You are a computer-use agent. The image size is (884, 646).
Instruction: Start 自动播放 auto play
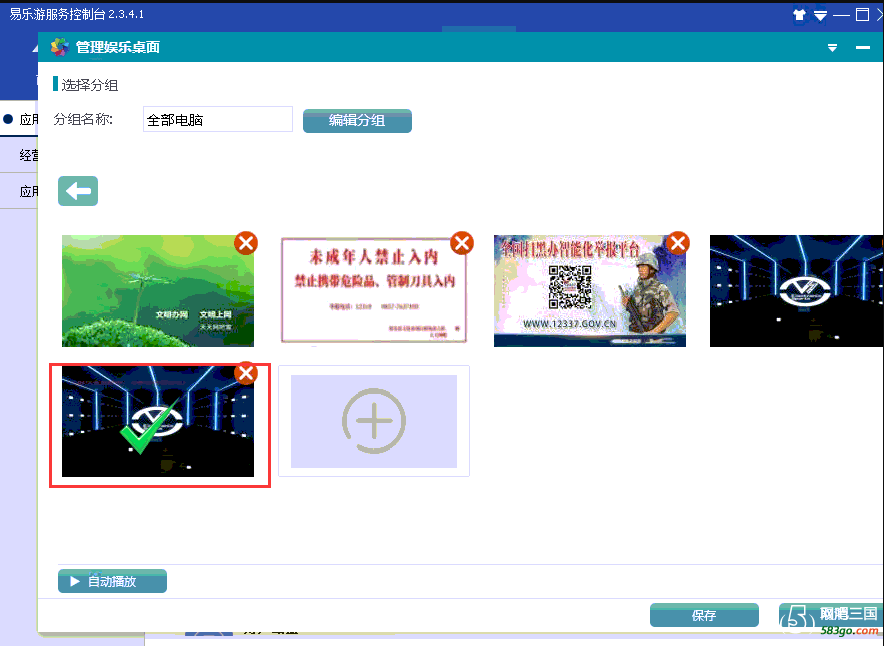click(112, 581)
